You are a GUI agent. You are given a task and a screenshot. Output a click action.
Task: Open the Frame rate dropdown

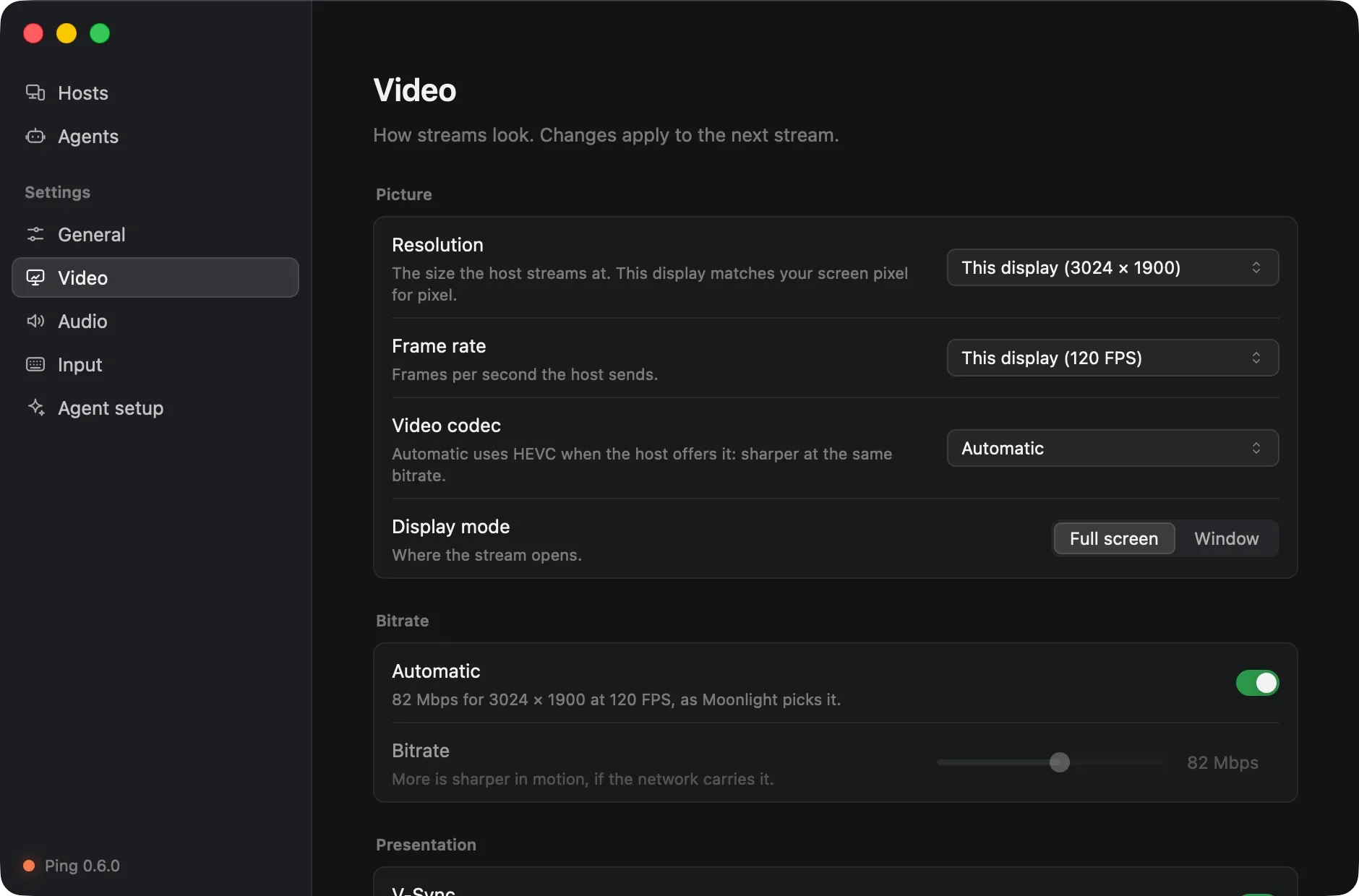(x=1113, y=358)
